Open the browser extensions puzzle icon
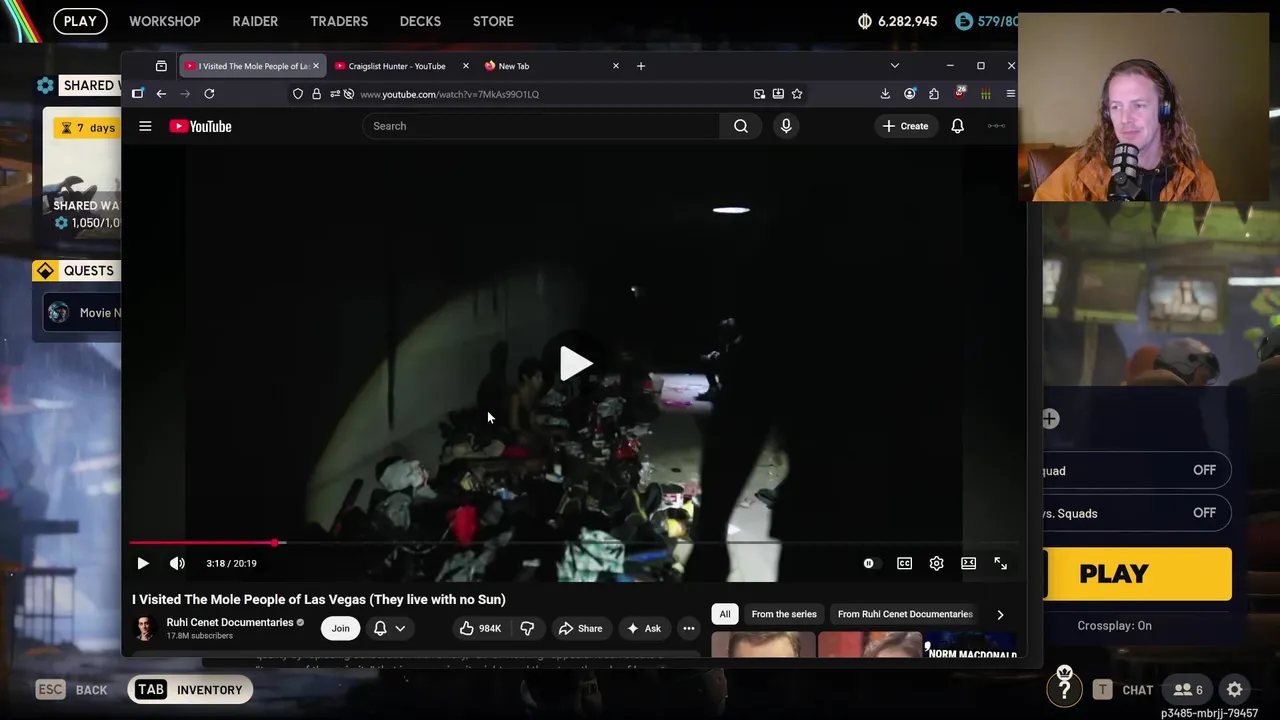This screenshot has height=720, width=1280. pos(934,94)
